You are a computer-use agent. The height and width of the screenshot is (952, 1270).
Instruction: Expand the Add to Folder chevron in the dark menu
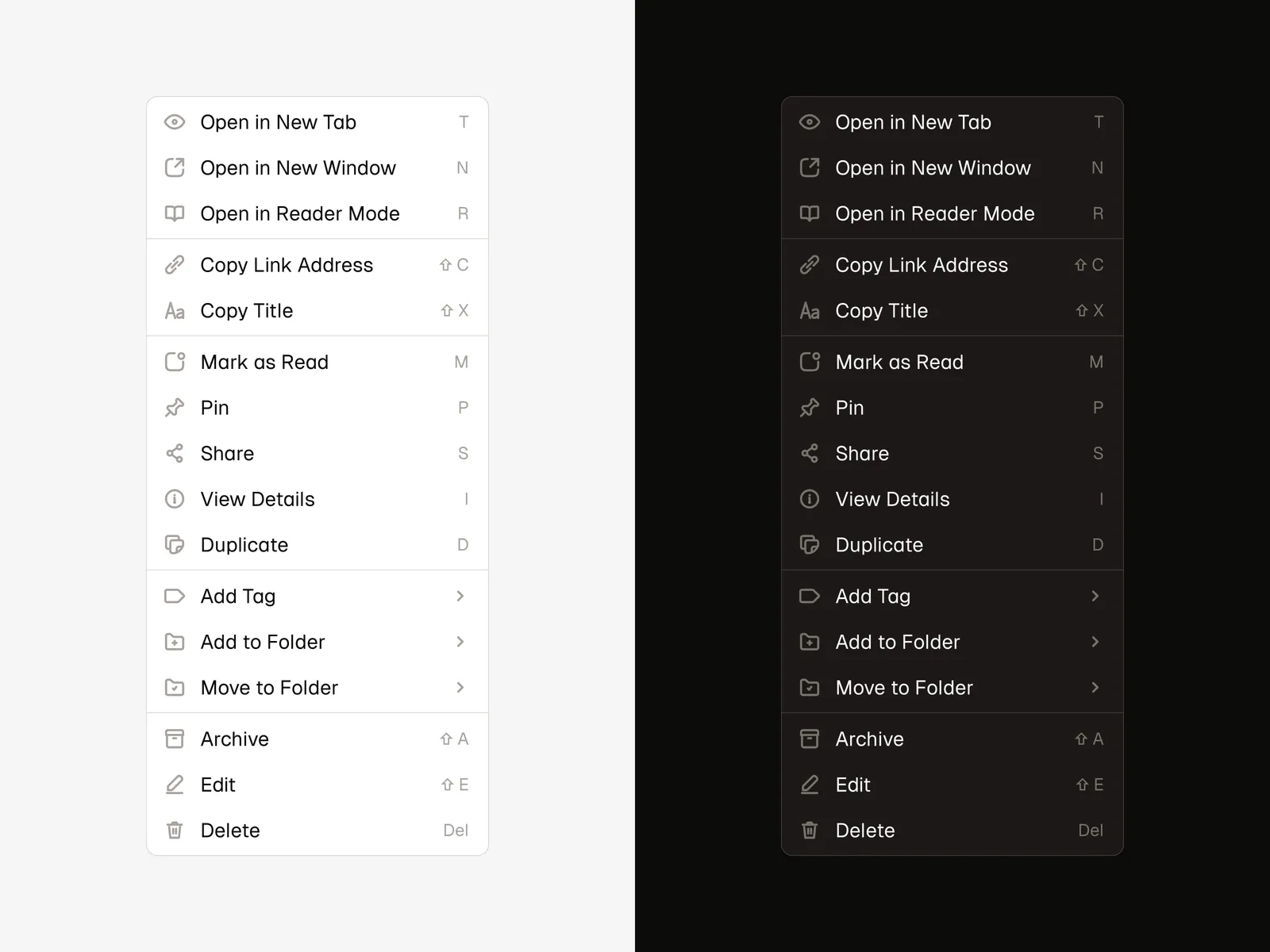[x=1095, y=642]
